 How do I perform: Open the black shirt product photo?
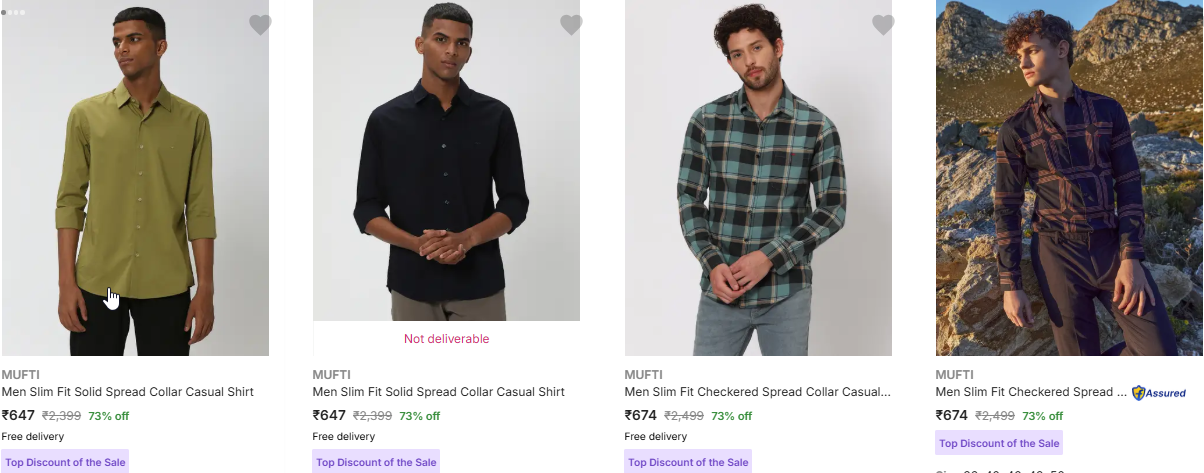point(446,160)
